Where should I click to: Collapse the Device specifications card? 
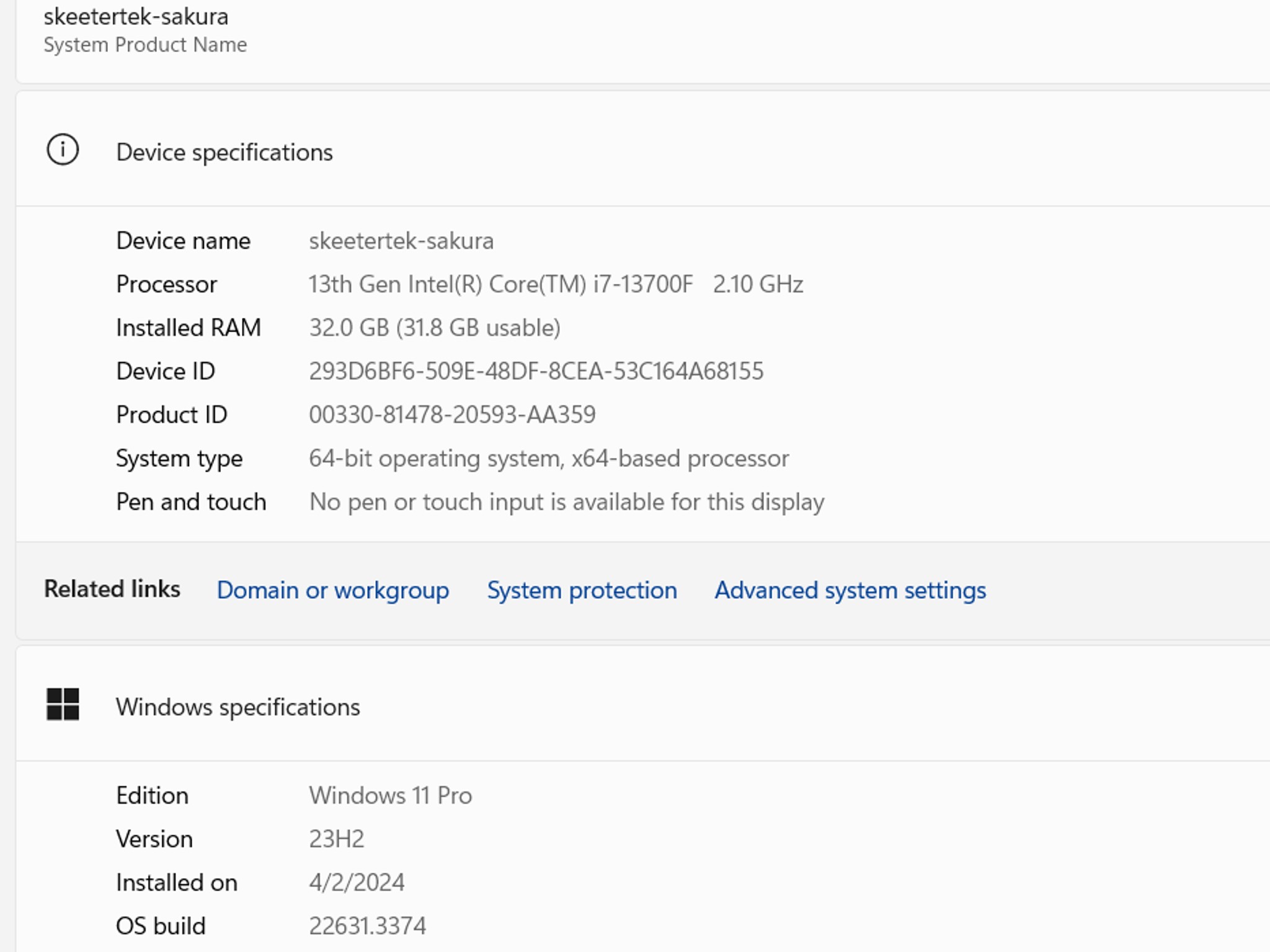(225, 152)
